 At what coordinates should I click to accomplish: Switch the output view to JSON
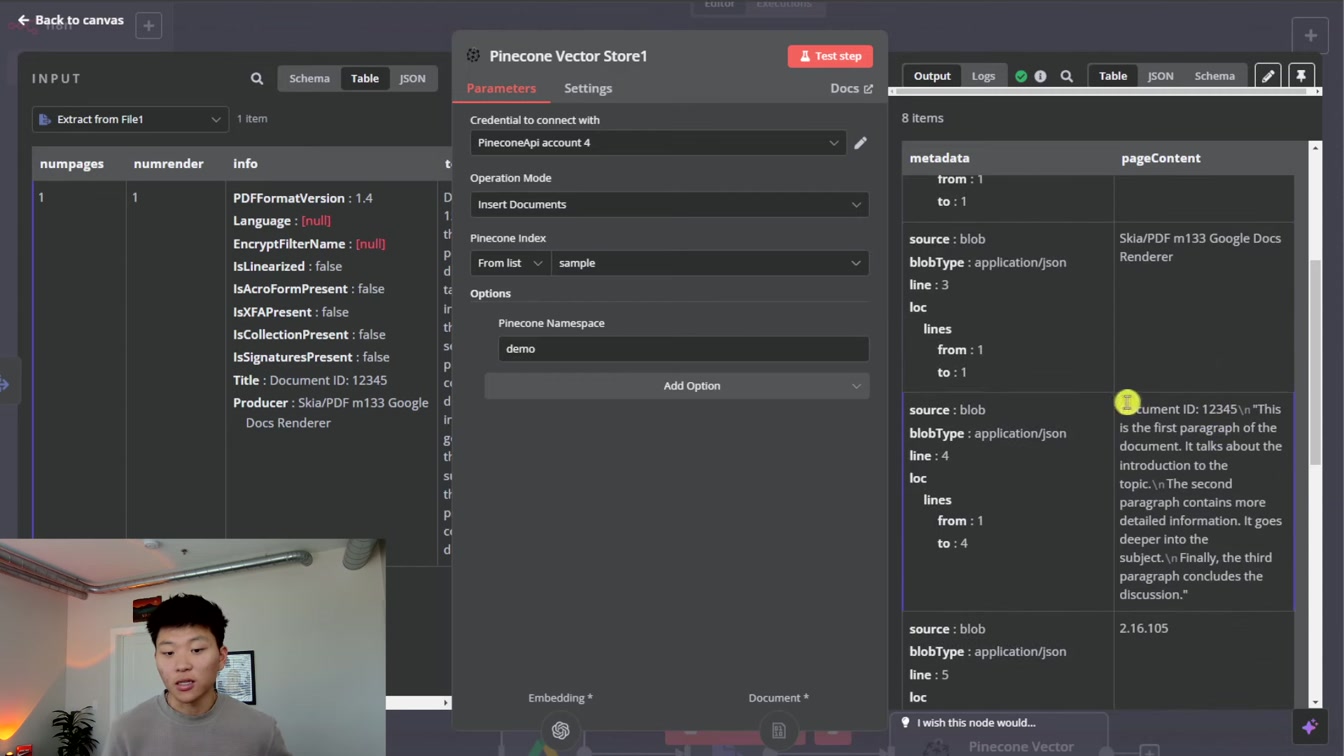point(1160,76)
